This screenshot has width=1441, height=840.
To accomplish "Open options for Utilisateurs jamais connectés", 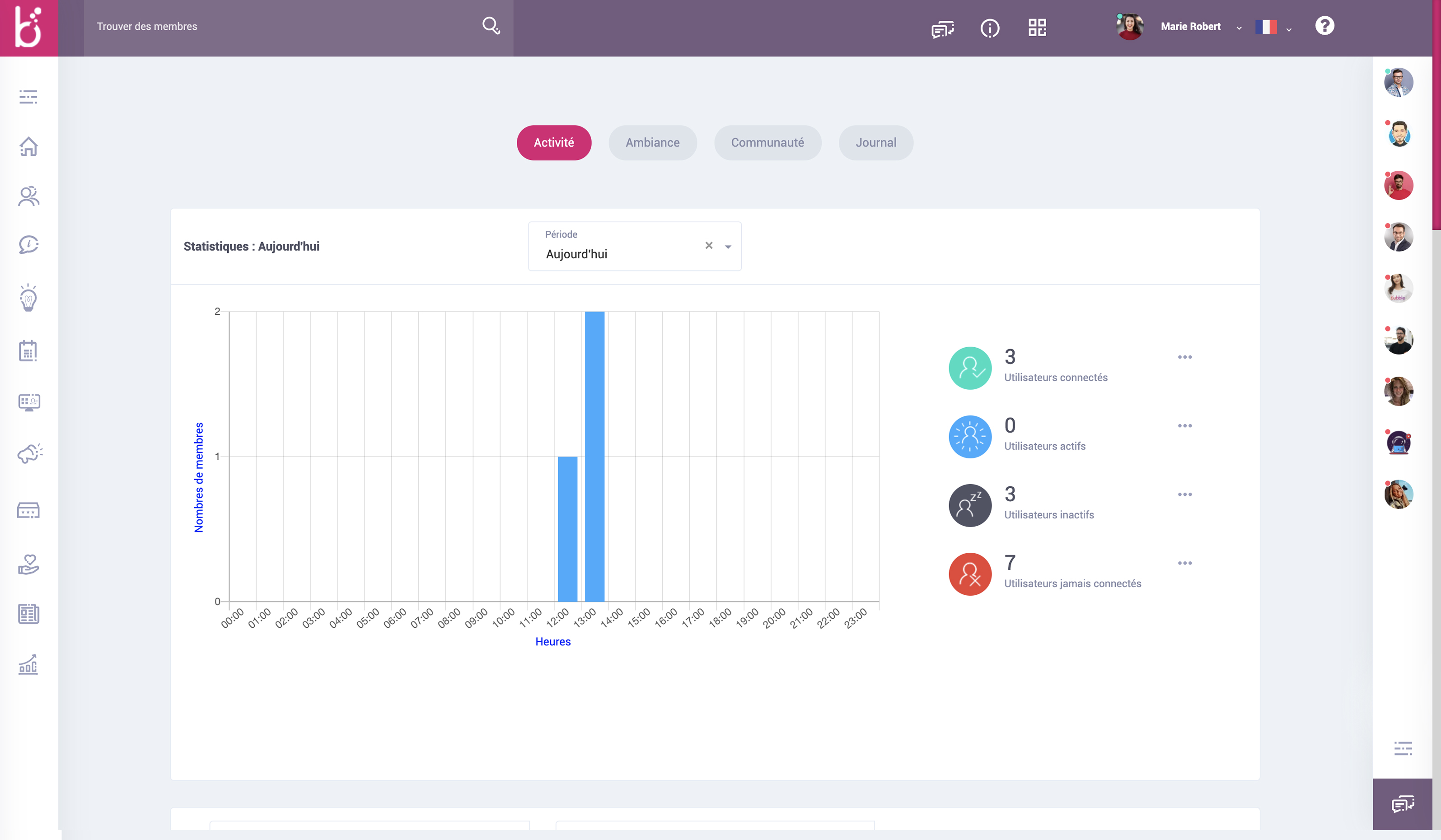I will tap(1185, 563).
